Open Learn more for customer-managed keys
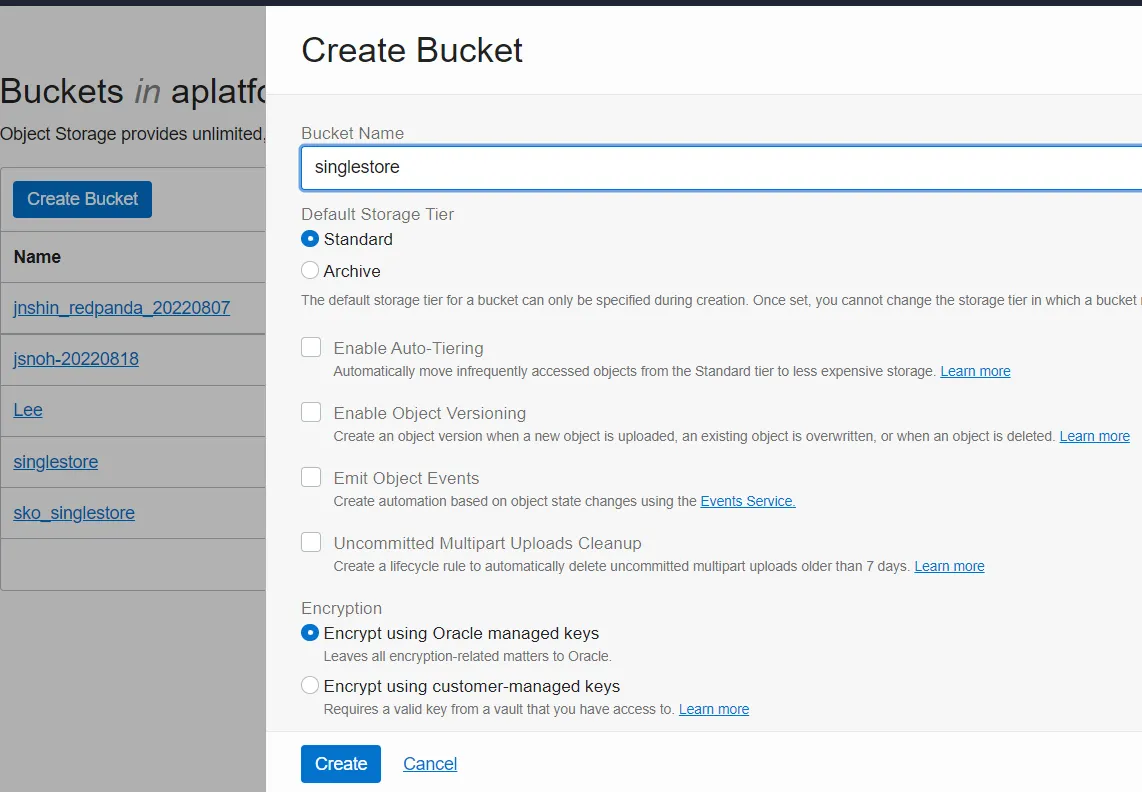 point(714,709)
